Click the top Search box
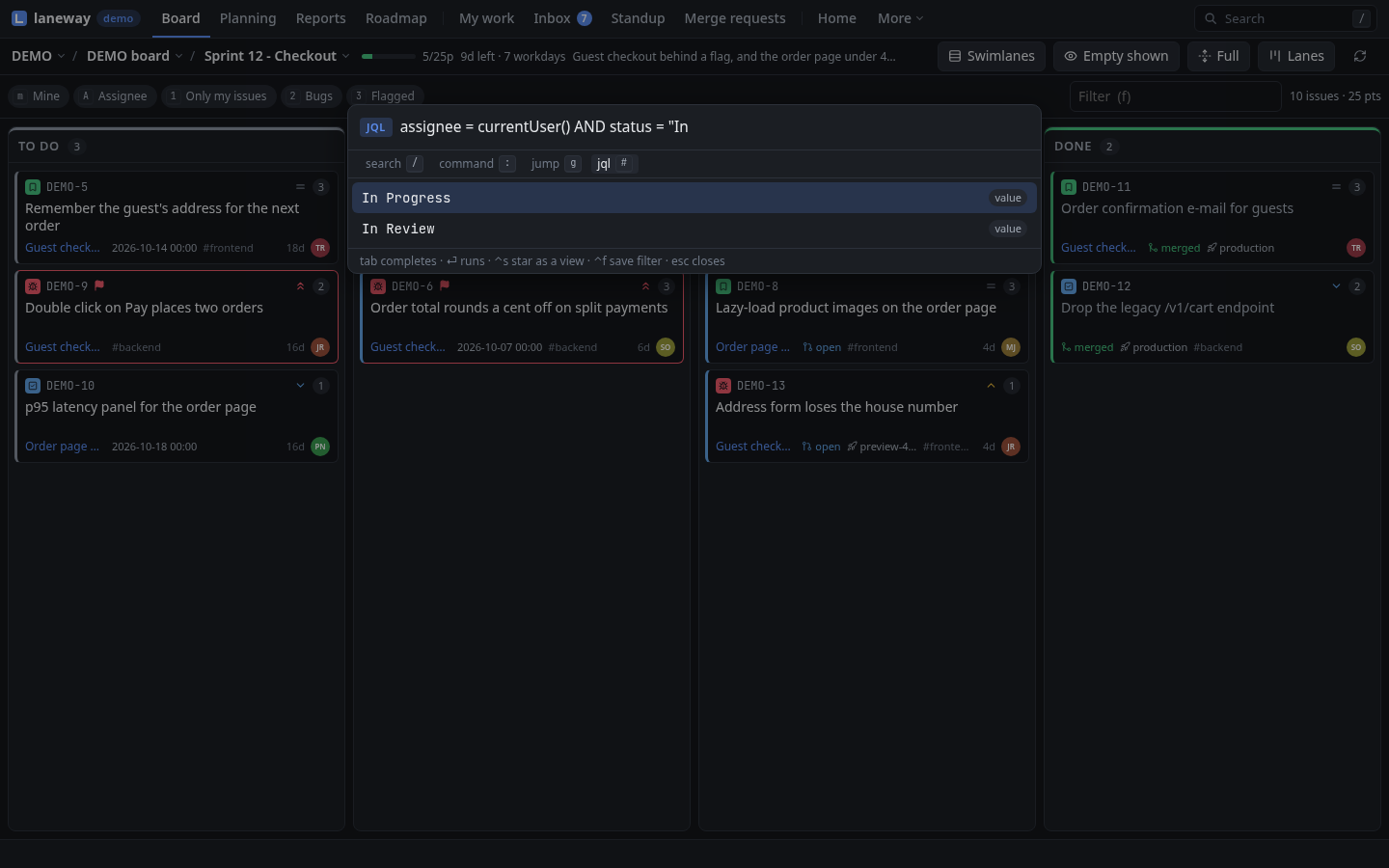Image resolution: width=1389 pixels, height=868 pixels. coord(1286,18)
